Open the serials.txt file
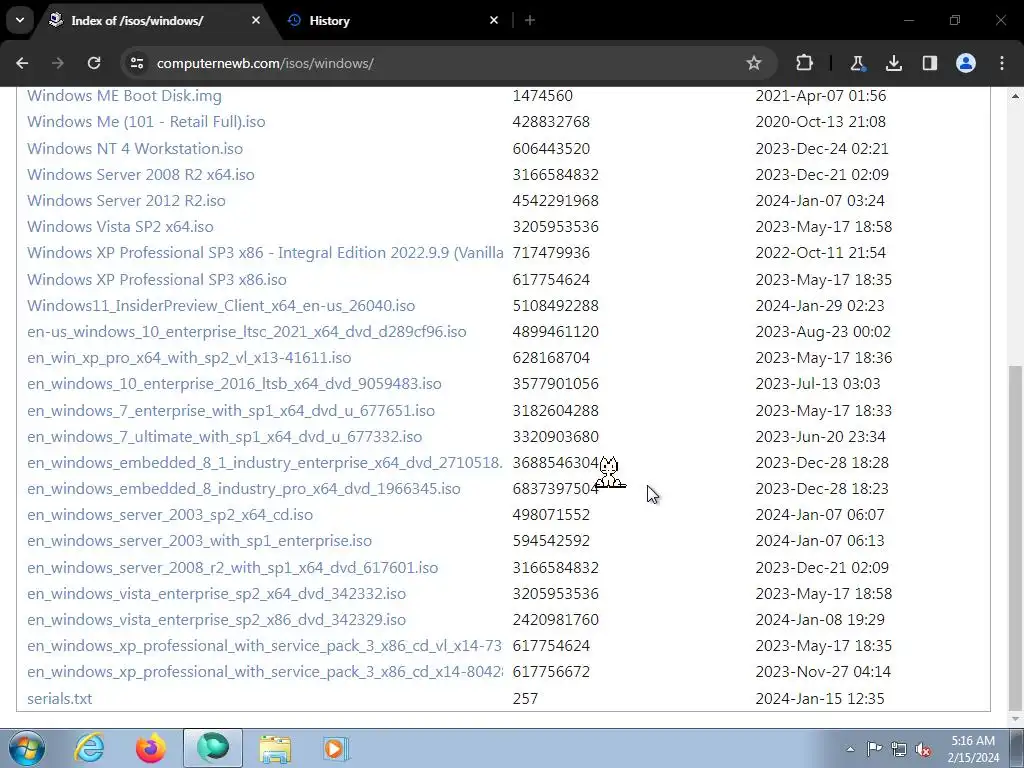 tap(59, 700)
